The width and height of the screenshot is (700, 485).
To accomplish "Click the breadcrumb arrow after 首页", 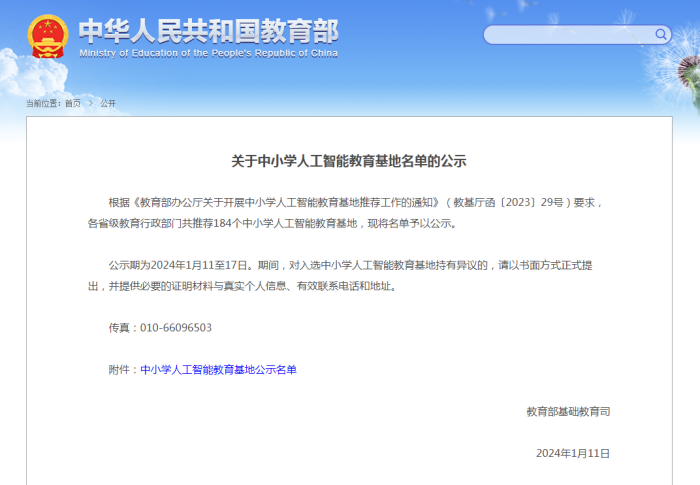I will pos(90,103).
